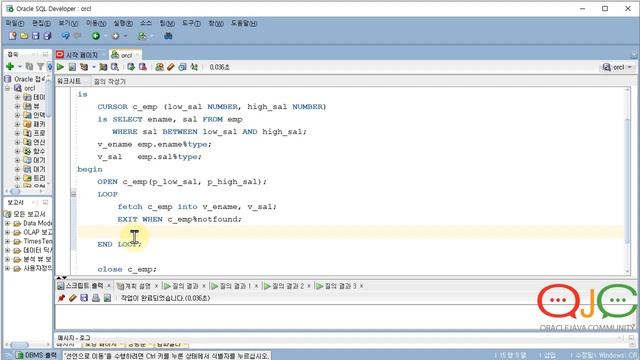Click the Print icon in the script output toolbar
640x360 pixels.
point(96,298)
